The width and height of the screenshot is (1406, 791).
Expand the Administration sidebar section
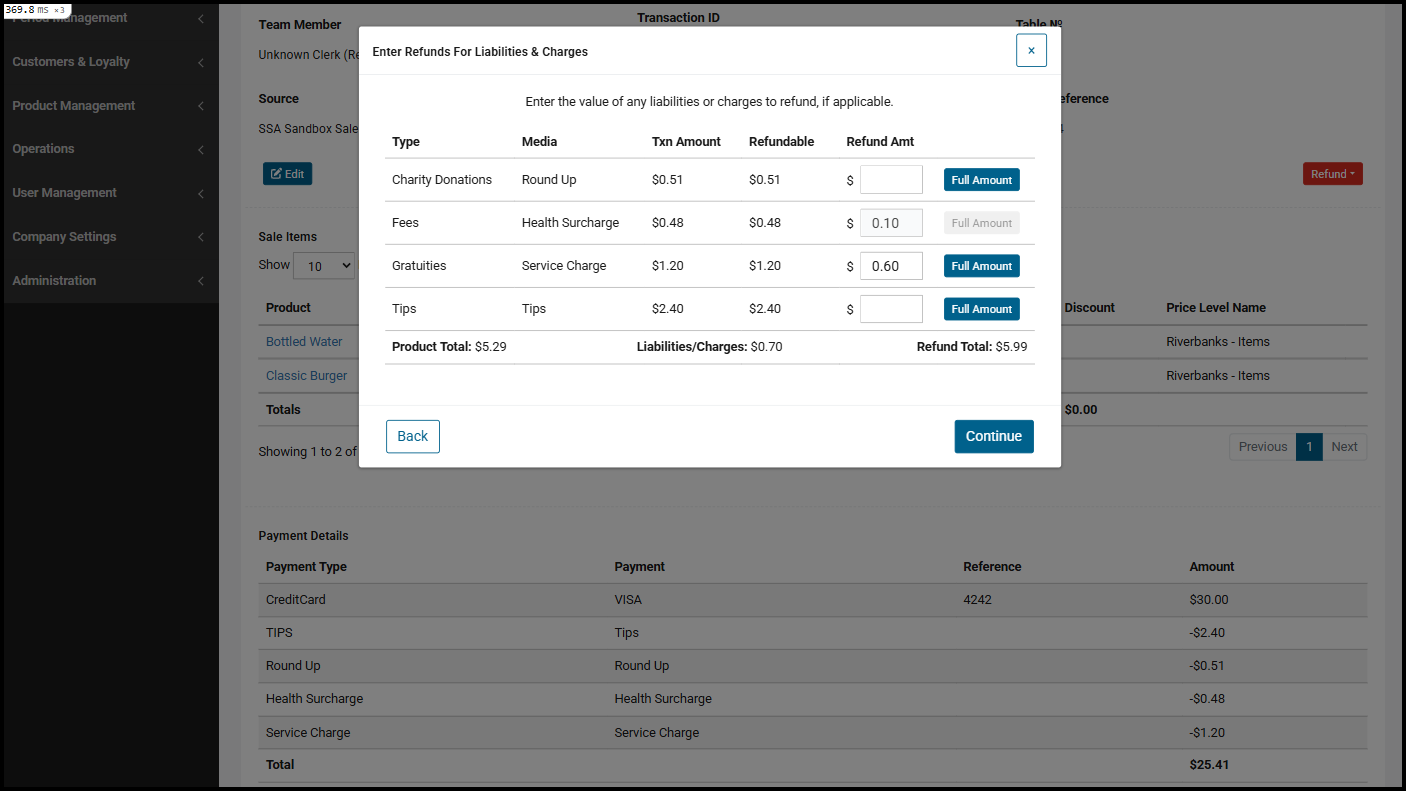point(108,281)
